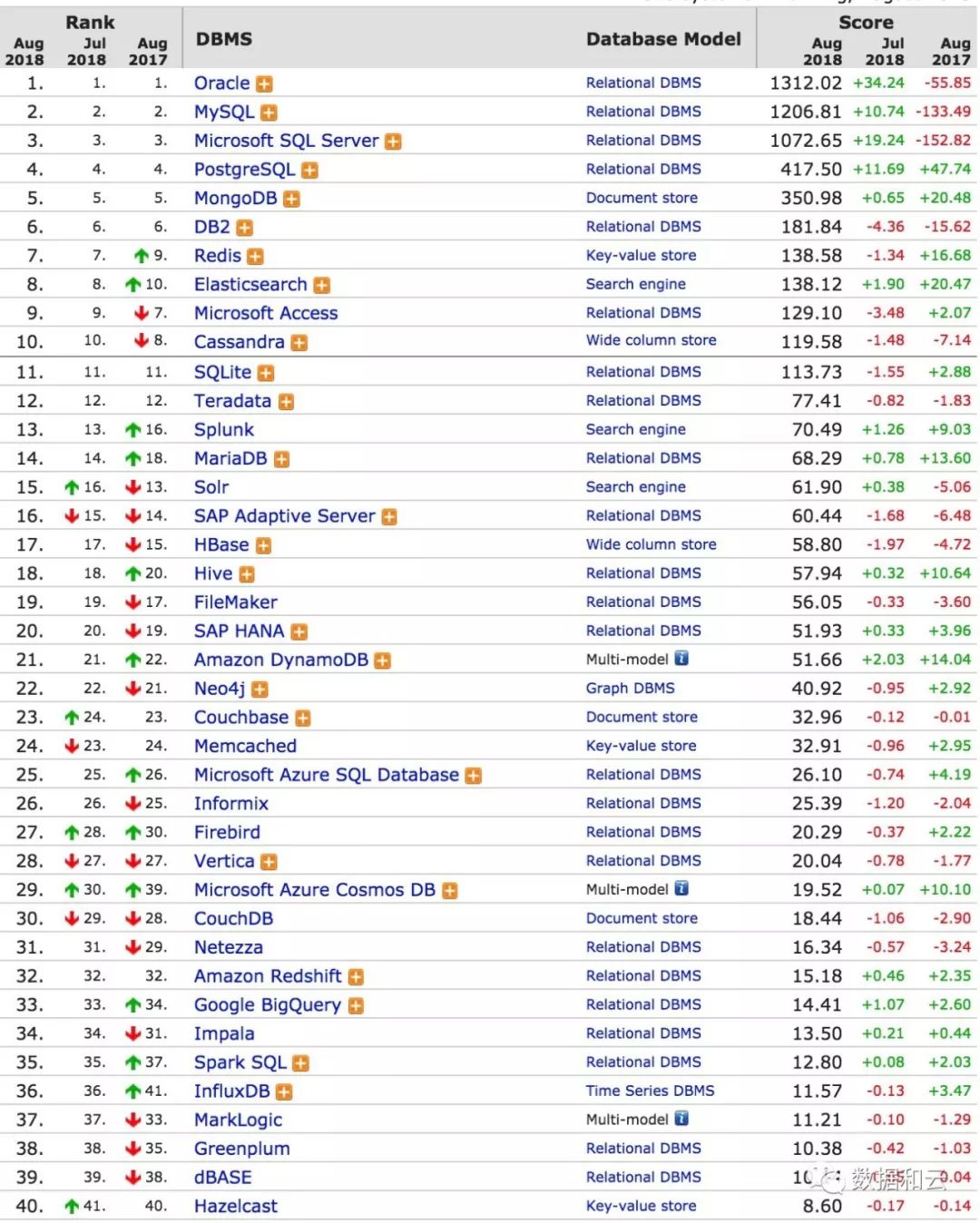Click the plus icon next to Amazon Redshift
The width and height of the screenshot is (980, 1223).
click(356, 977)
